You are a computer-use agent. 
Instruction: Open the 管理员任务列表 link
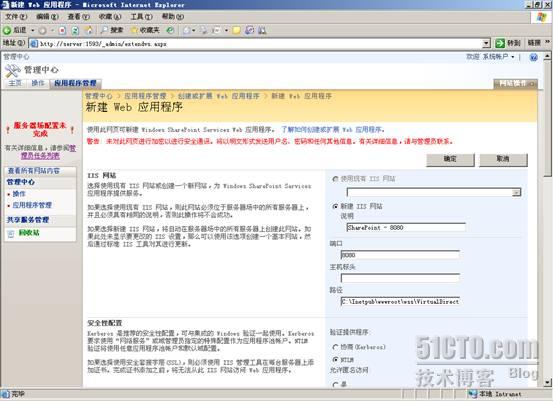pos(40,156)
